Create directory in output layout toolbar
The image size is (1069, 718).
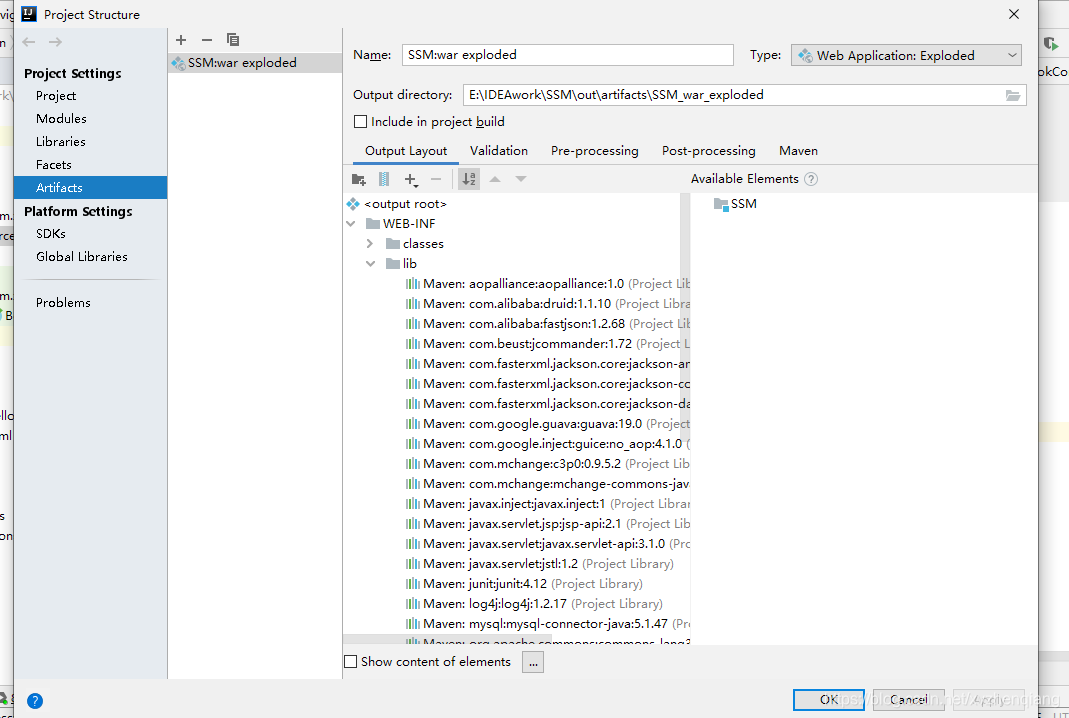point(359,179)
